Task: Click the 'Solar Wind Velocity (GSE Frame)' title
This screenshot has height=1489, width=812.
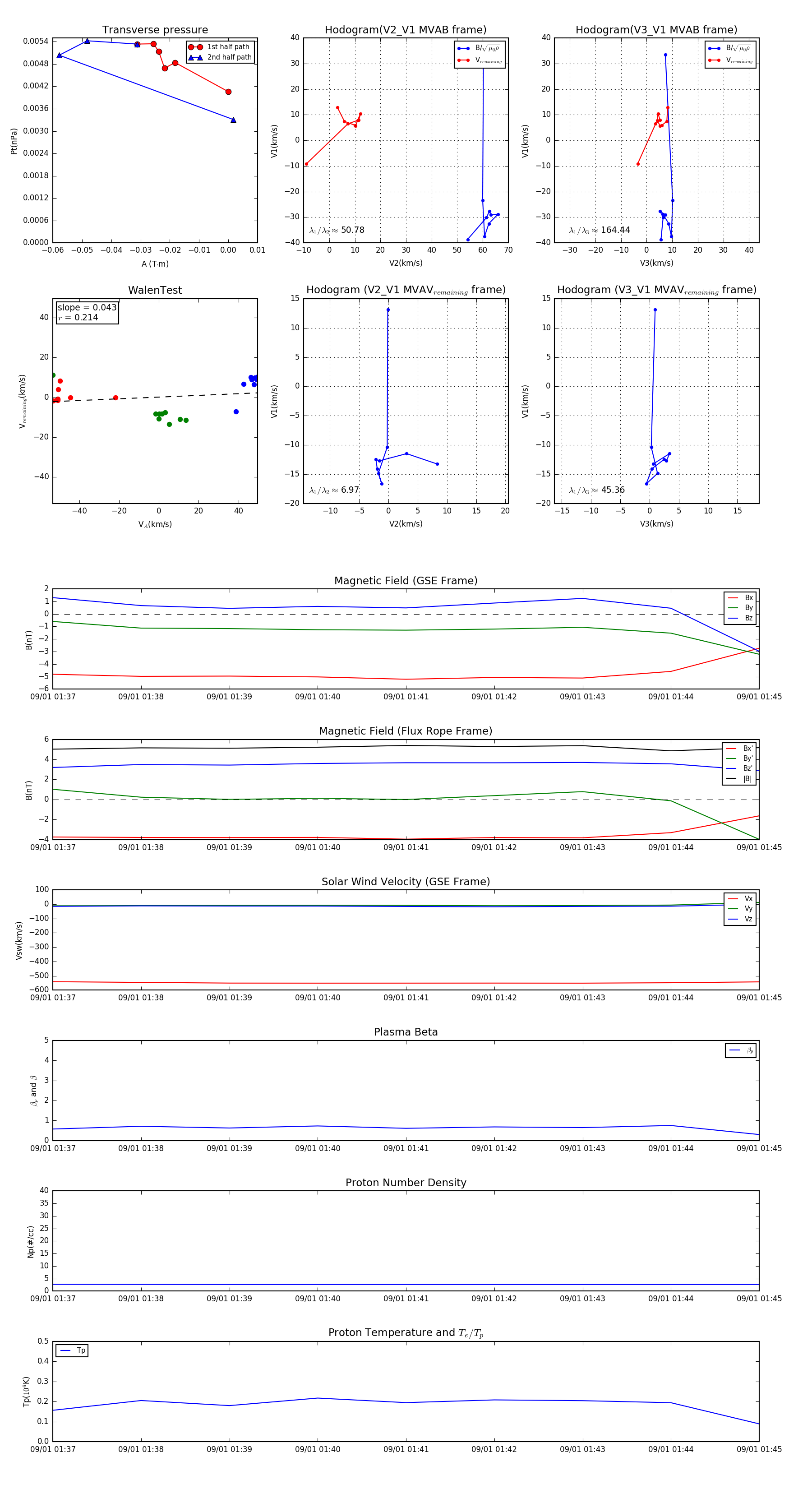Action: [x=406, y=882]
